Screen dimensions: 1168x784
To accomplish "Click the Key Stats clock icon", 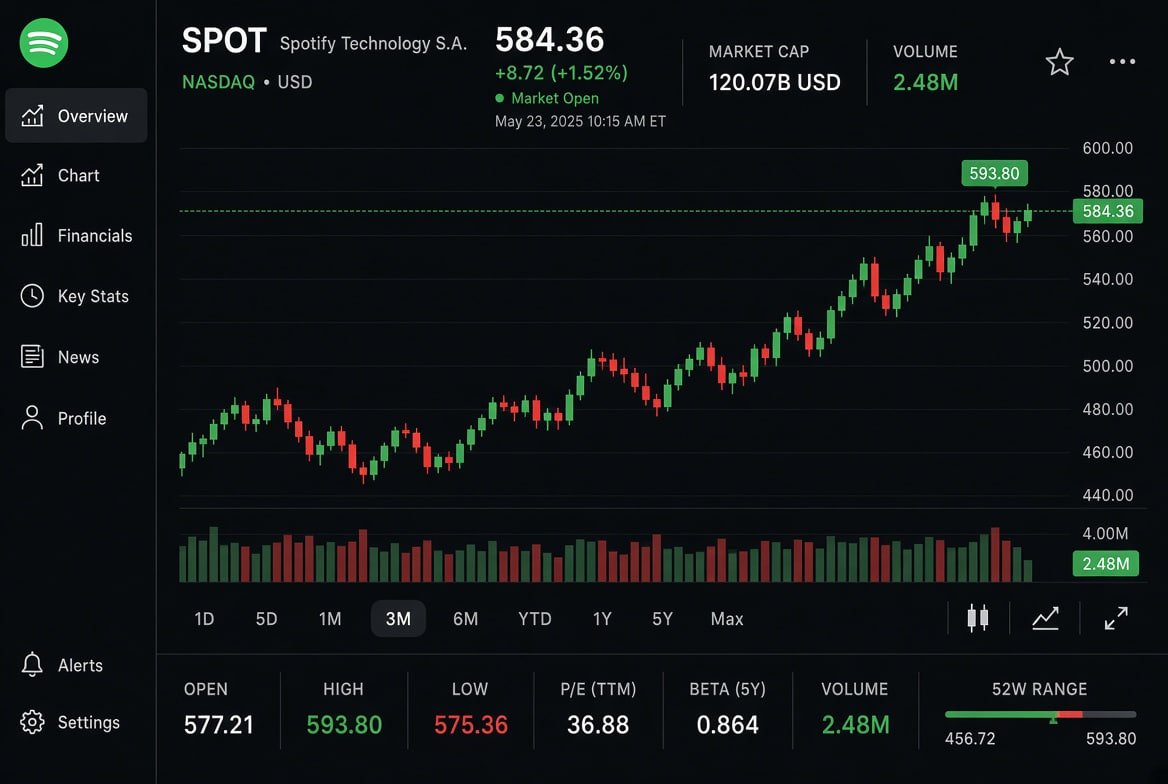I will pos(32,296).
